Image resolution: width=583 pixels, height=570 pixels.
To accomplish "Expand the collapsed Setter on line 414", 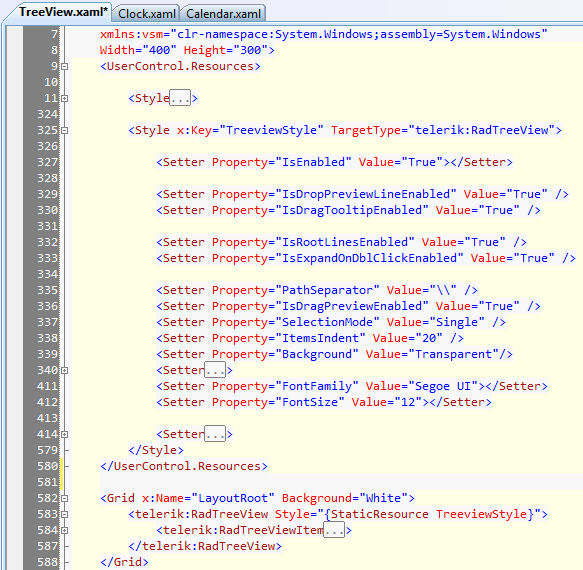I will pyautogui.click(x=65, y=434).
